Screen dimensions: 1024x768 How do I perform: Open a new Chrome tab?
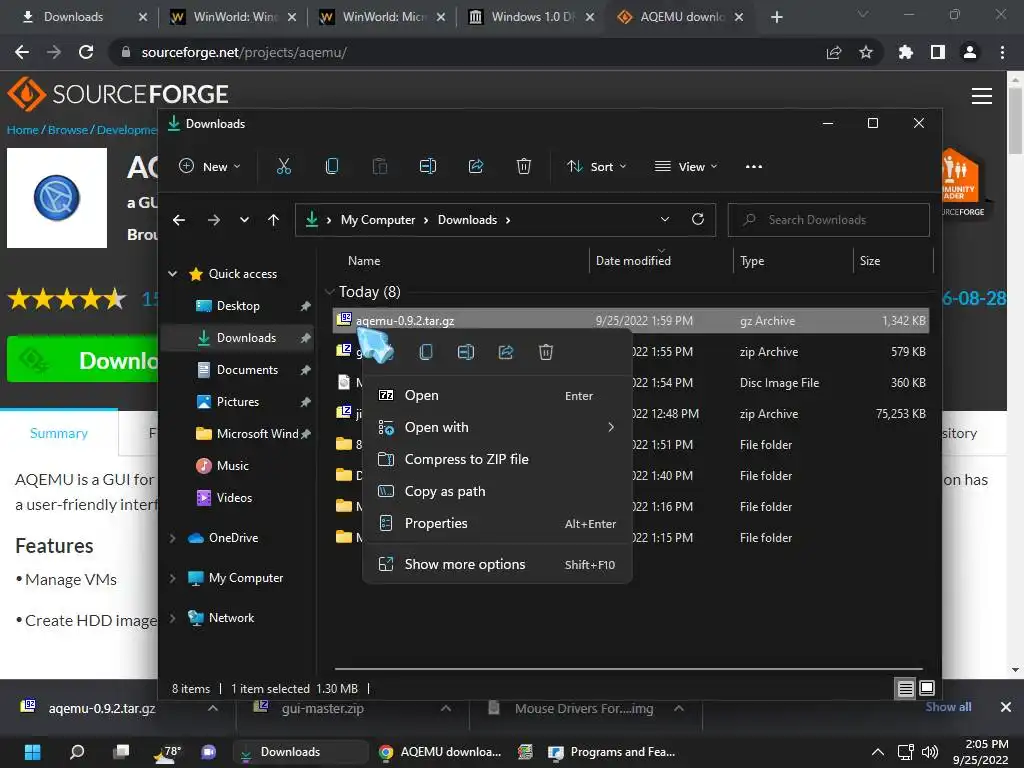[x=776, y=17]
